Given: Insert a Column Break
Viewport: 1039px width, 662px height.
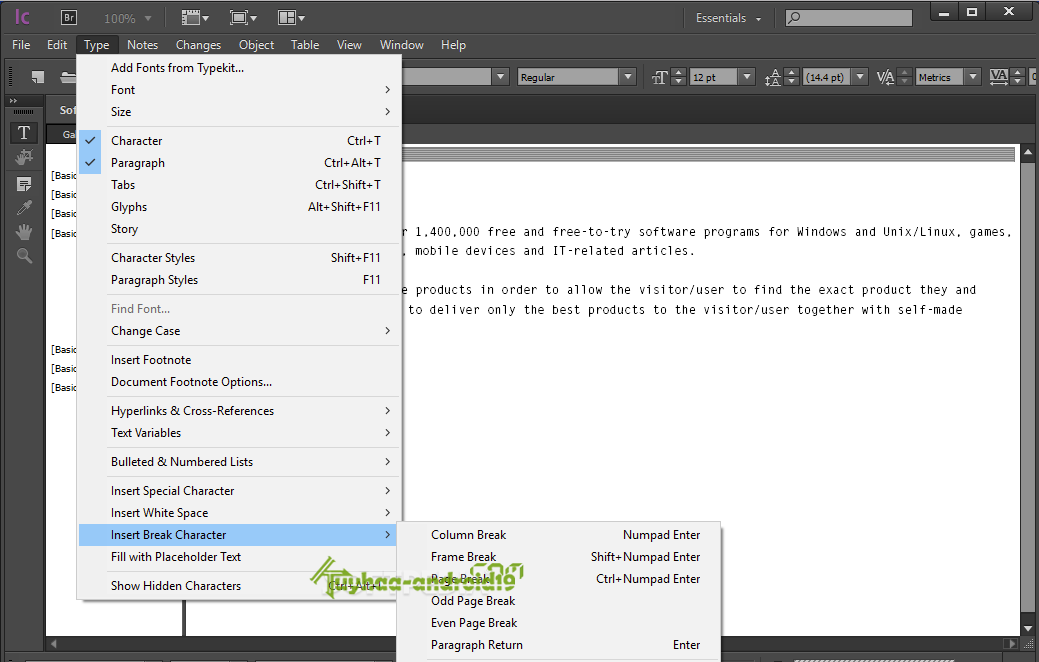Looking at the screenshot, I should 559,535.
